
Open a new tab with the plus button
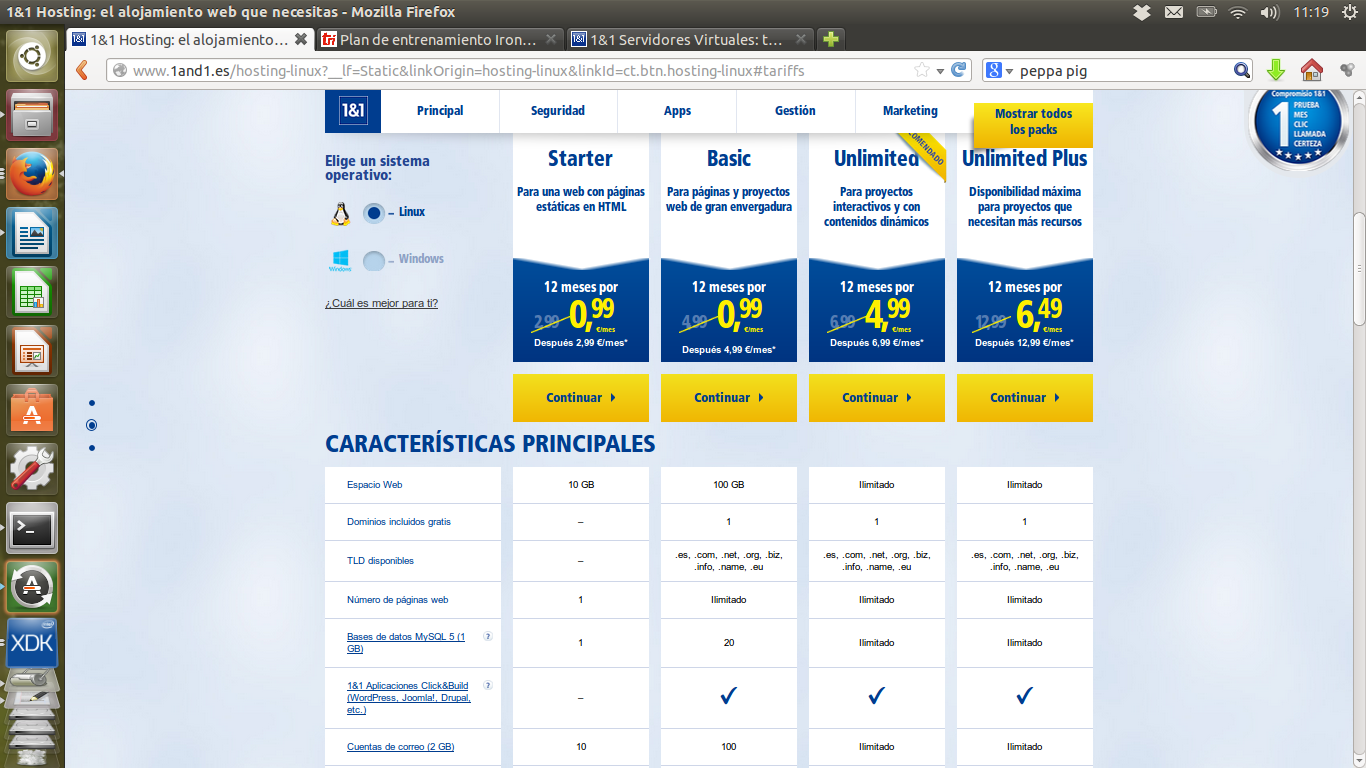(830, 40)
